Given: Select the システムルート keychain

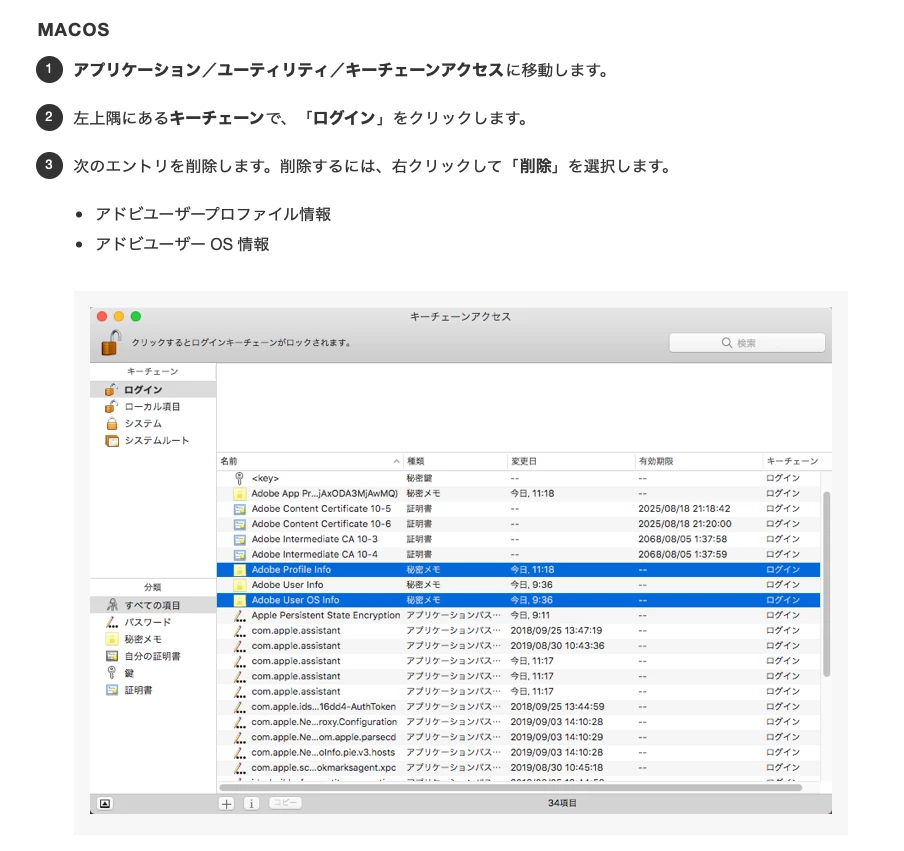Looking at the screenshot, I should [x=153, y=440].
